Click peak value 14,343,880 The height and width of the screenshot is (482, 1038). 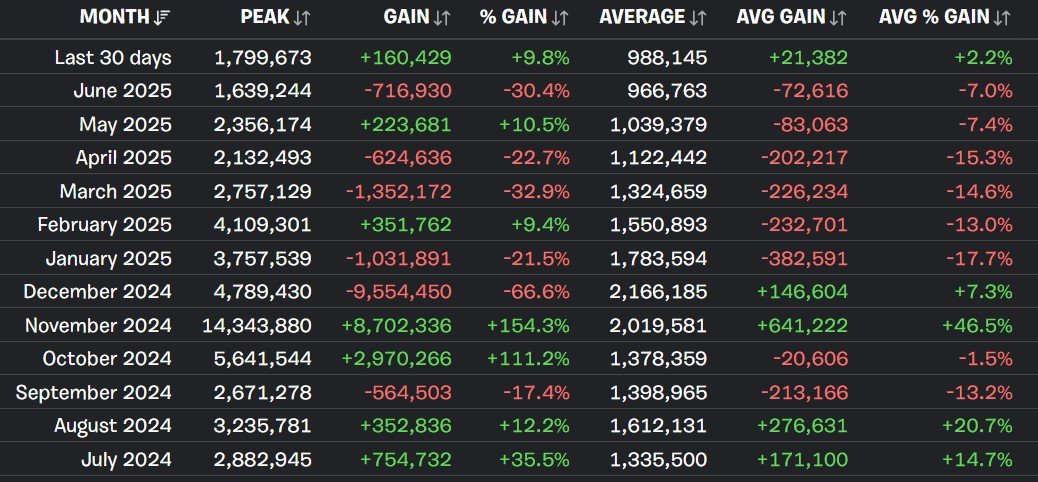[262, 326]
